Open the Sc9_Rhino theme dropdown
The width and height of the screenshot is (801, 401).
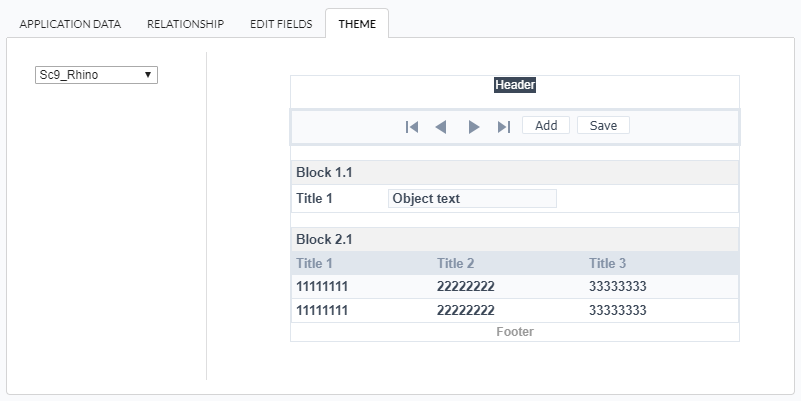(x=96, y=75)
